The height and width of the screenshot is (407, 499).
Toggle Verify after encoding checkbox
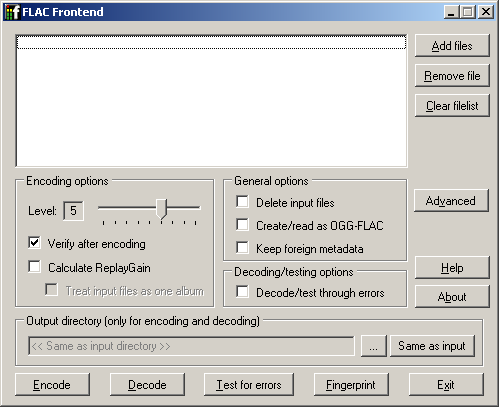coord(34,243)
